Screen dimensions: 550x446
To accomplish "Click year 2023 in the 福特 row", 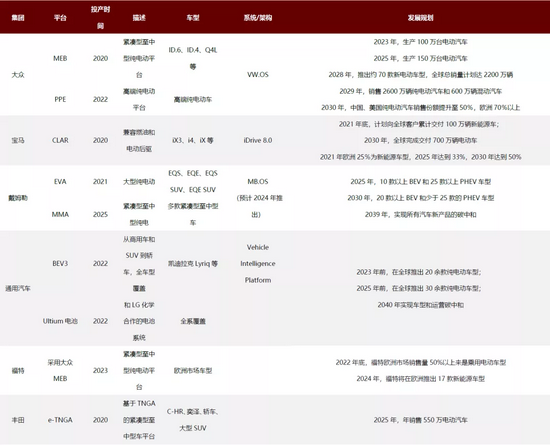I will [x=100, y=371].
